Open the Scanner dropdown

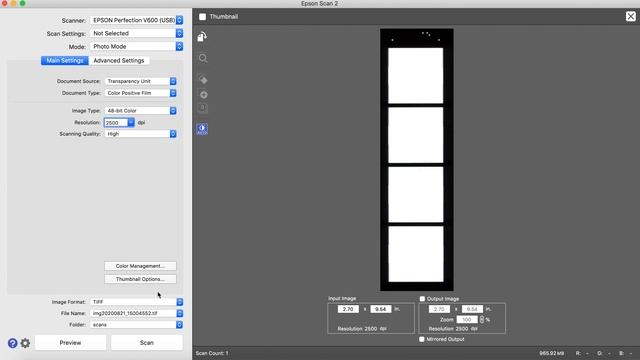136,20
